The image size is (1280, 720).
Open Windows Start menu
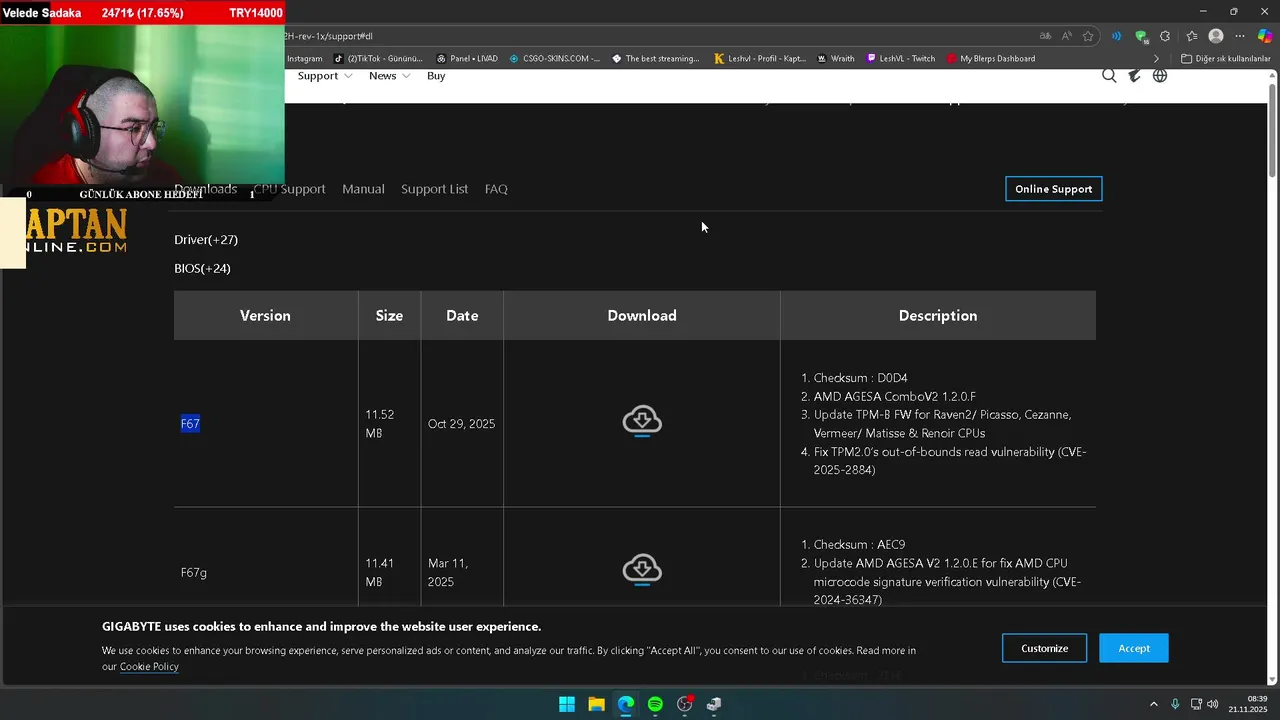(x=567, y=704)
